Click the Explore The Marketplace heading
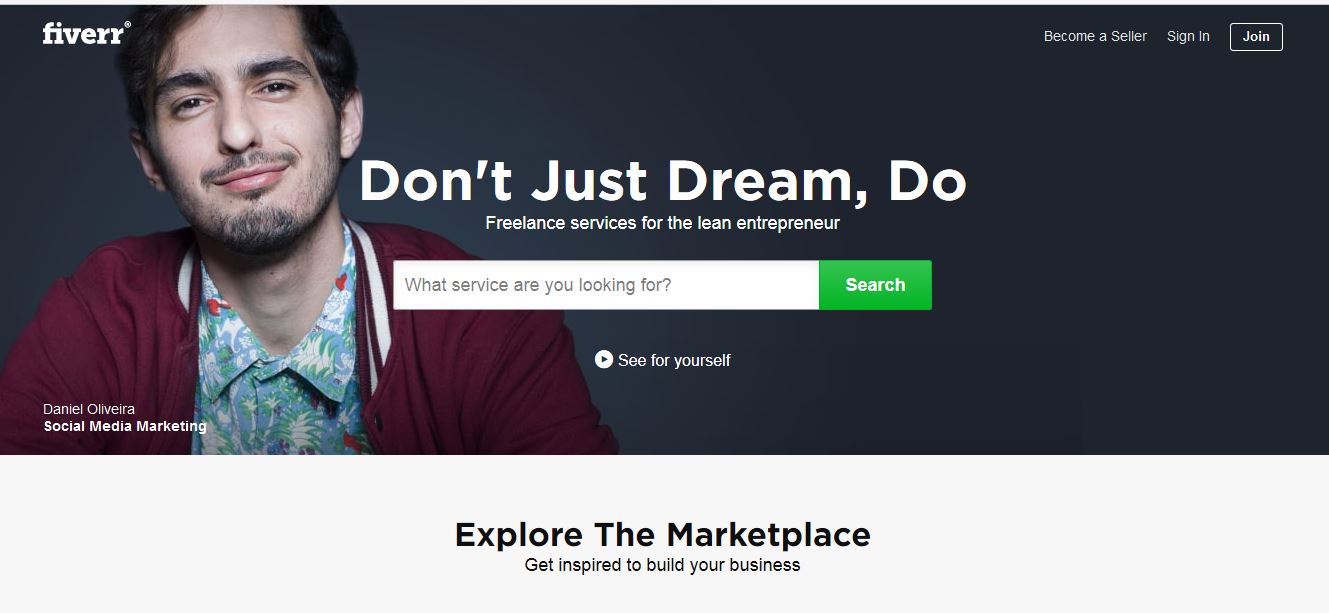 click(662, 534)
